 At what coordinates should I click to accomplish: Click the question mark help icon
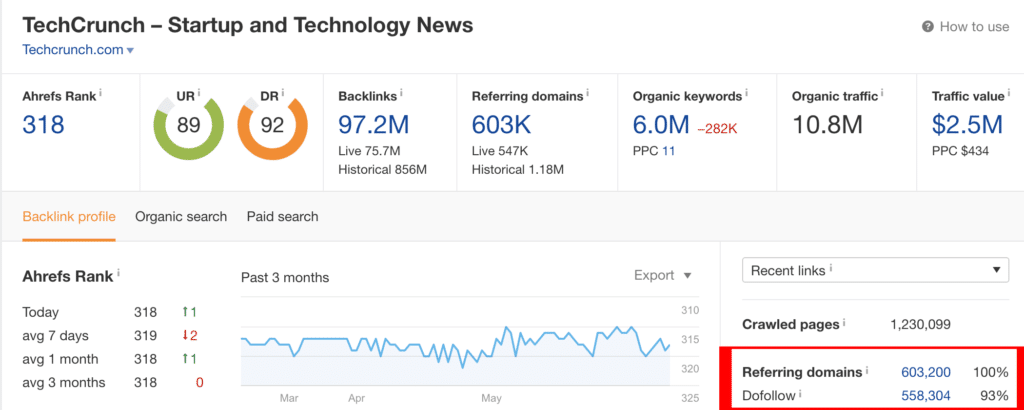tap(927, 27)
